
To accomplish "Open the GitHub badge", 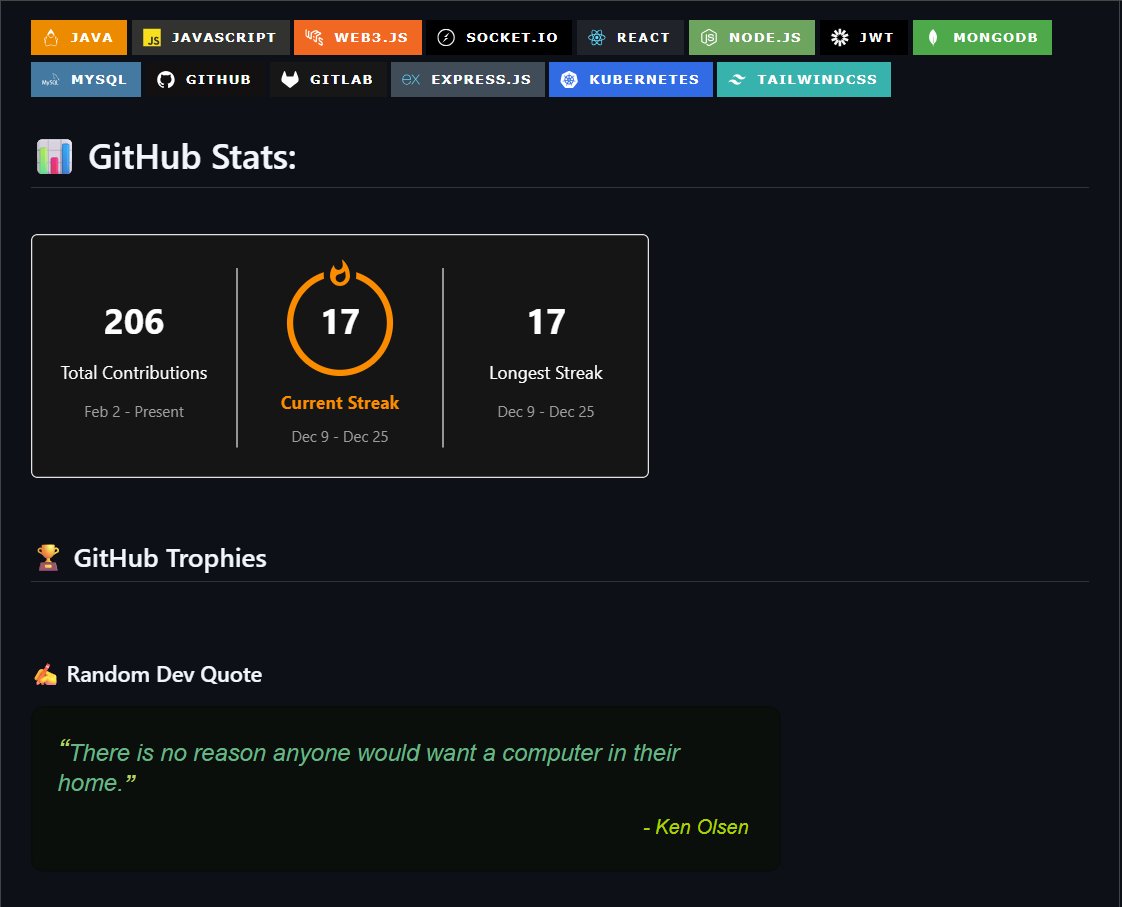I will click(205, 79).
